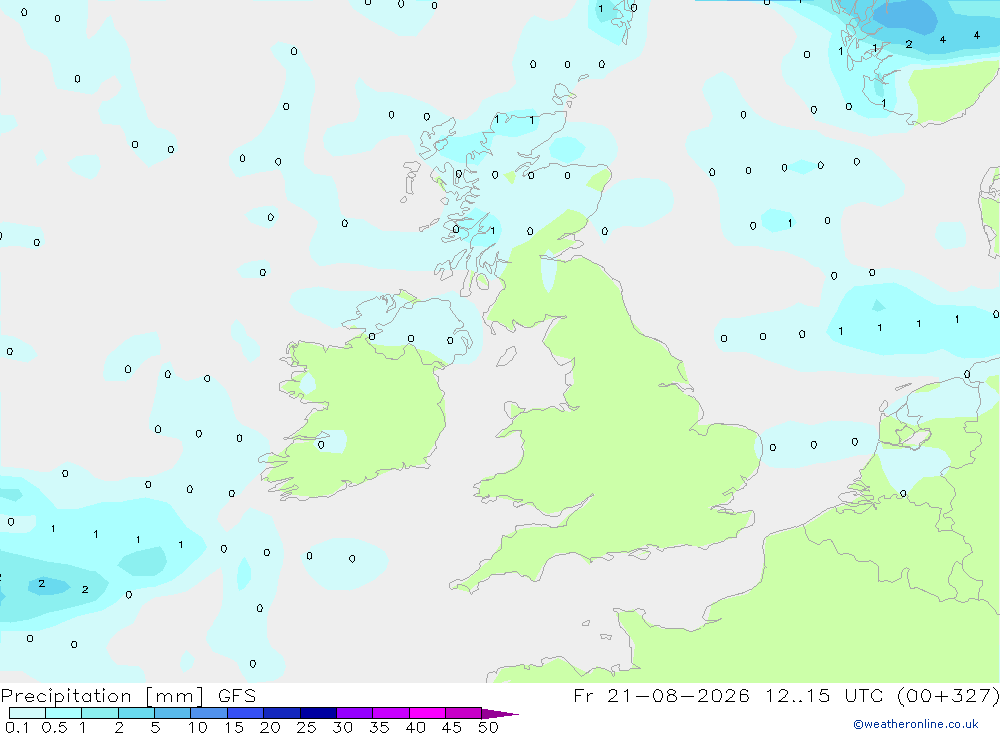This screenshot has height=733, width=1000.
Task: Click the 'Precipitation [mm]' title text
Action: (x=102, y=696)
